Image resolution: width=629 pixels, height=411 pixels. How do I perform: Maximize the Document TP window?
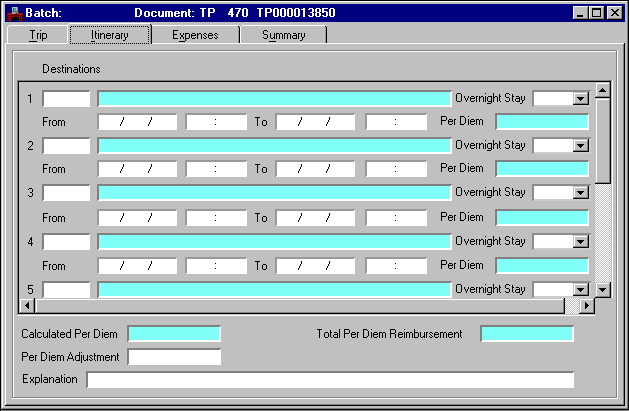coord(596,13)
